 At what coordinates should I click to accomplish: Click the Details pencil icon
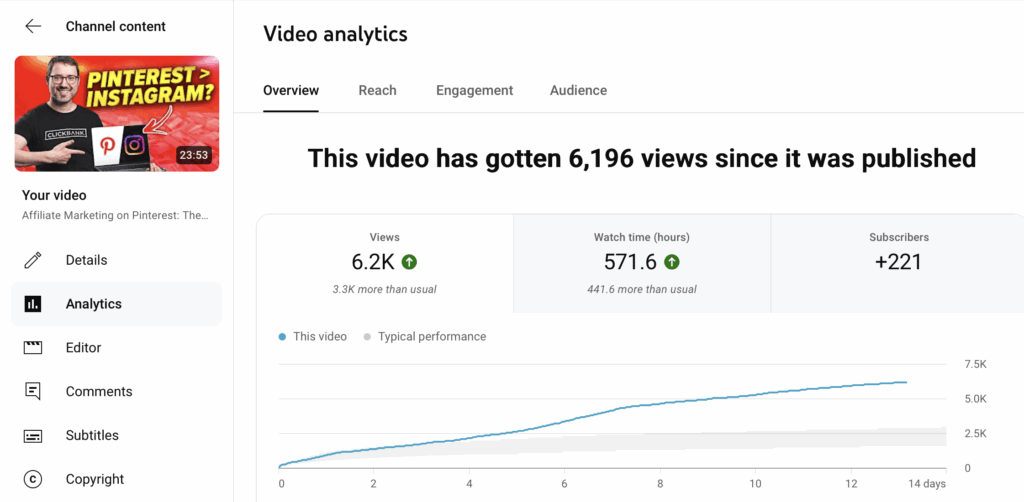pyautogui.click(x=33, y=260)
